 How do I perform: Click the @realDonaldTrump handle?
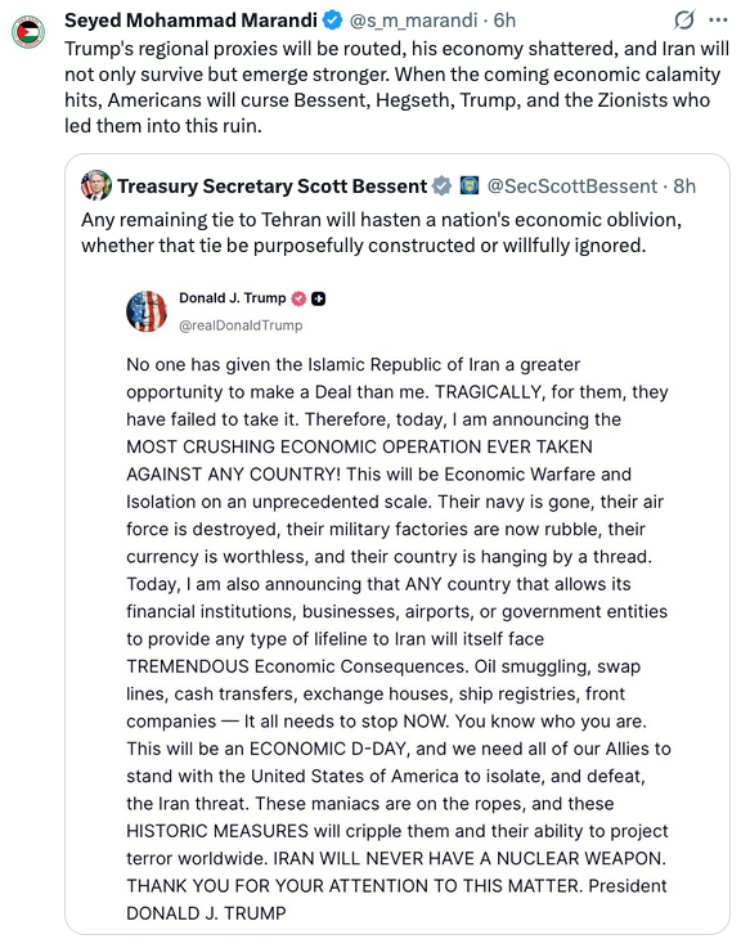[241, 325]
